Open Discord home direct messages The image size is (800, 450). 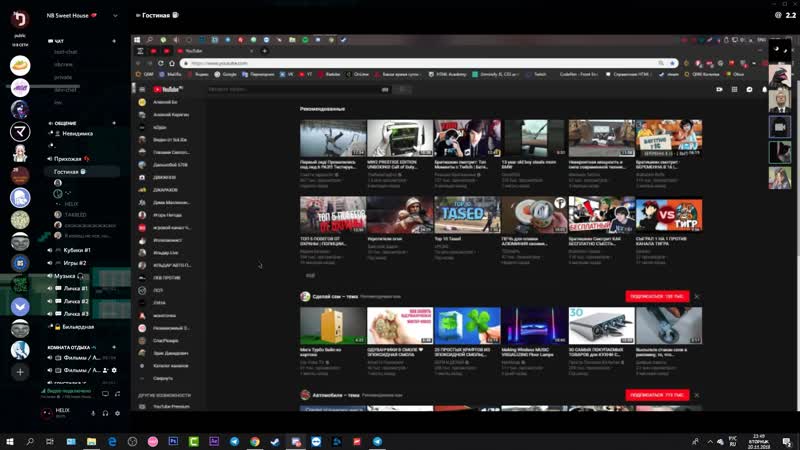20,19
